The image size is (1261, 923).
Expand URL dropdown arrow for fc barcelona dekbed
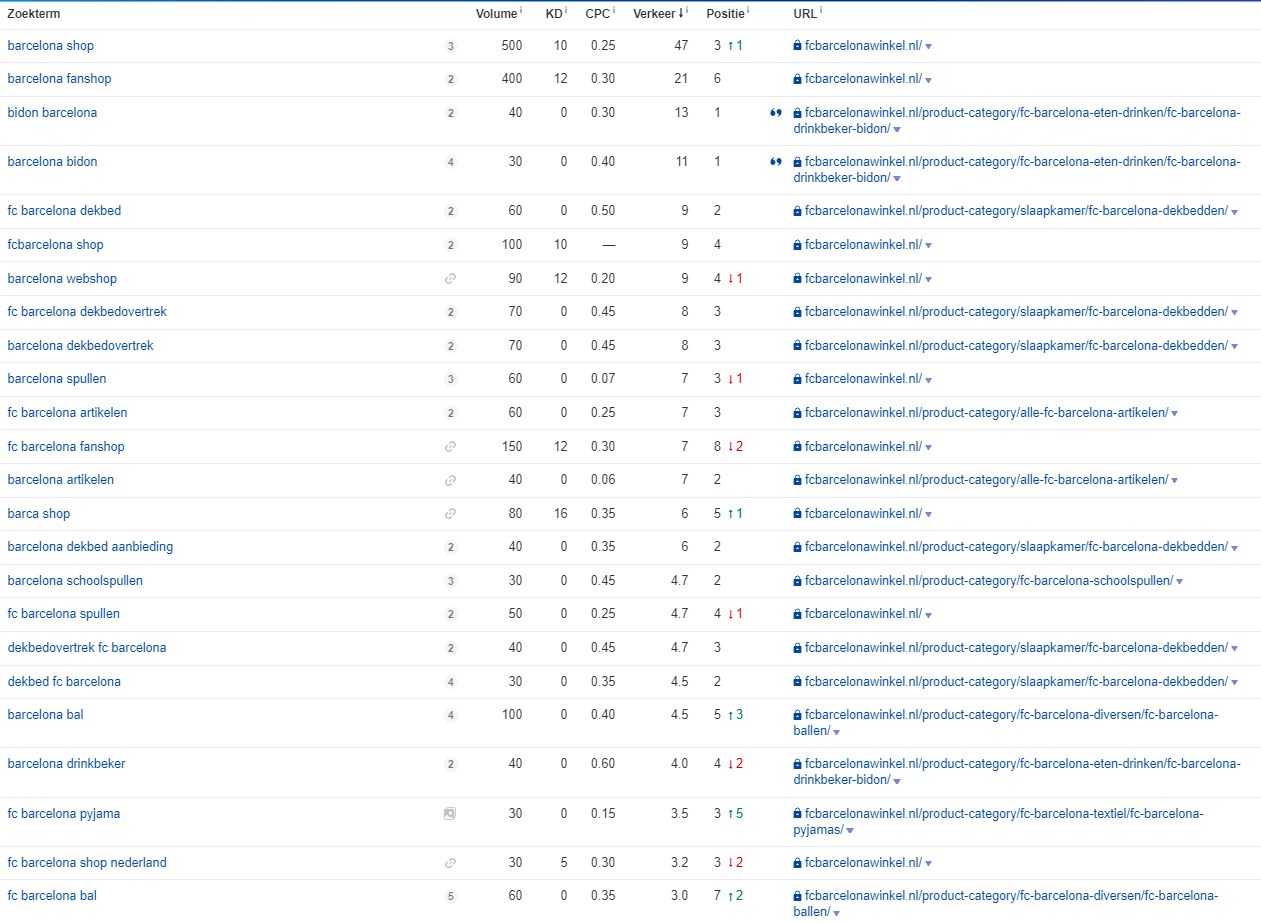click(x=1235, y=212)
